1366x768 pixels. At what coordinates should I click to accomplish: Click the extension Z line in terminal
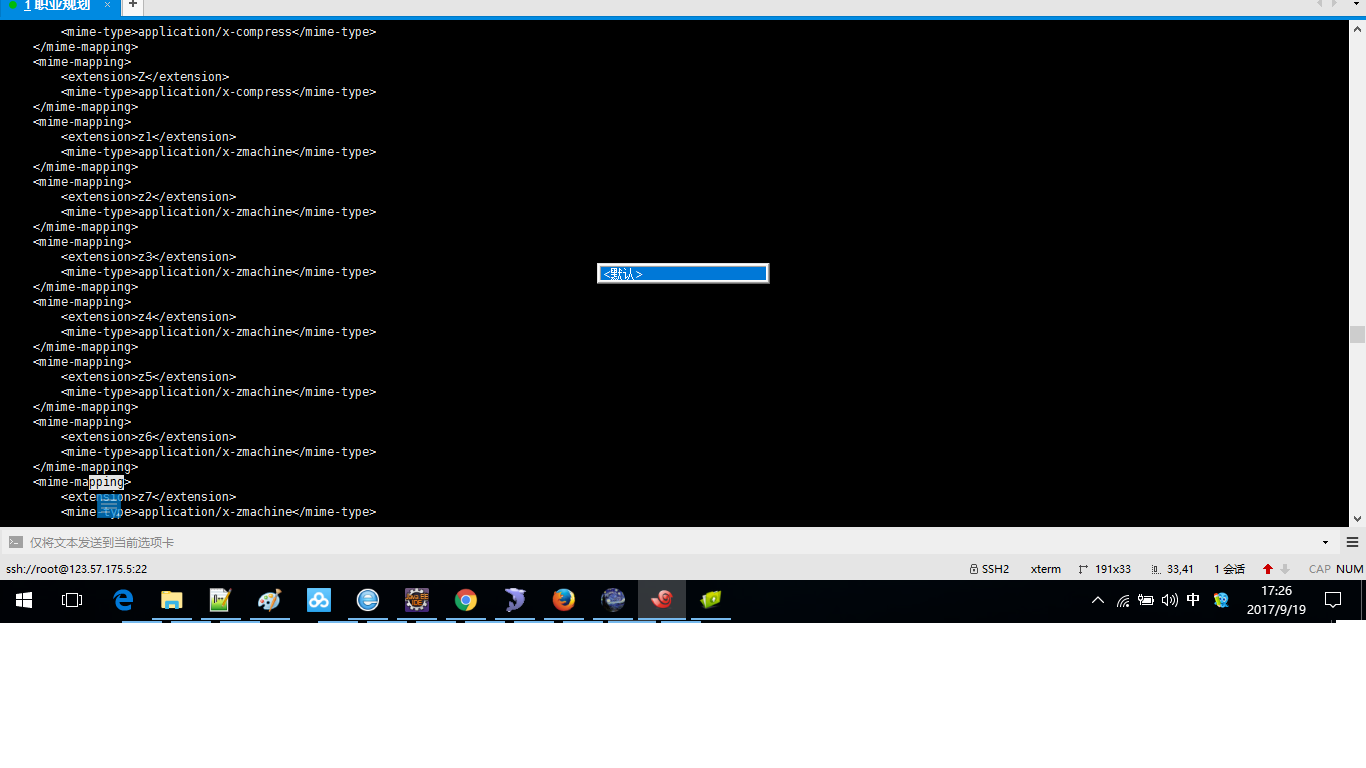tap(145, 77)
